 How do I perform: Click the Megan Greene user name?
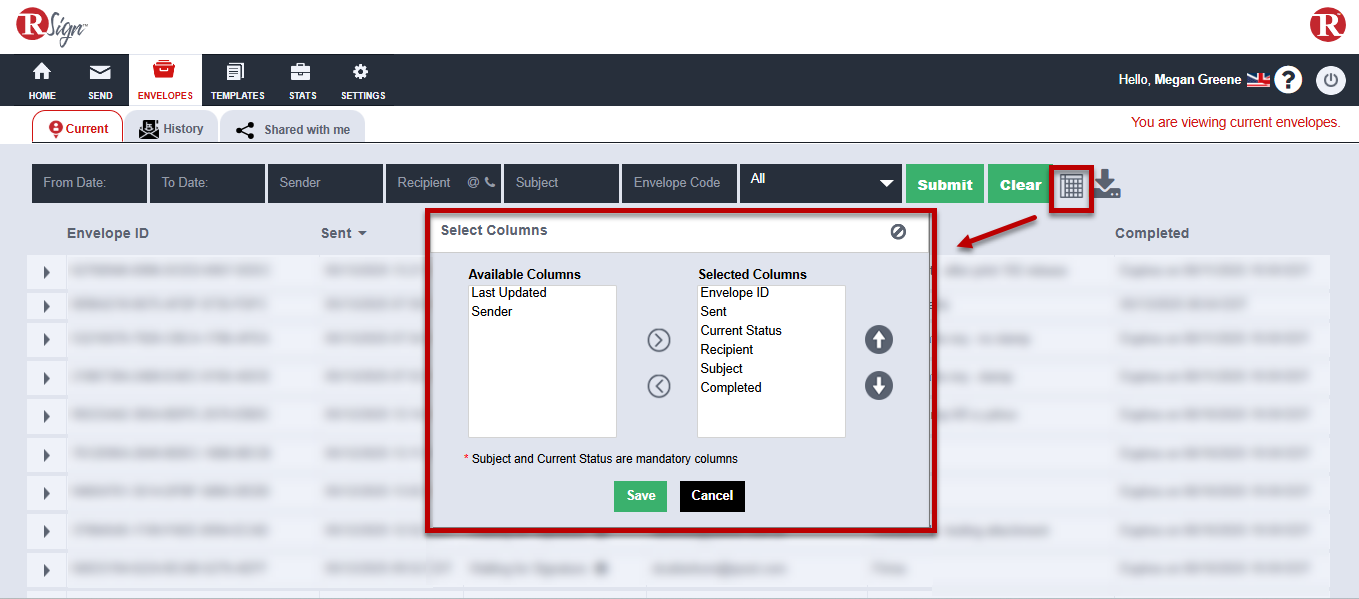tap(1197, 80)
